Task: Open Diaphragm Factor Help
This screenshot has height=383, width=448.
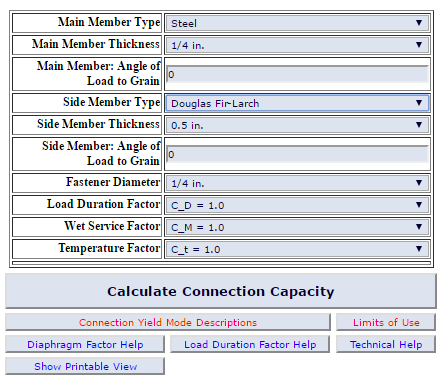Action: pos(85,344)
